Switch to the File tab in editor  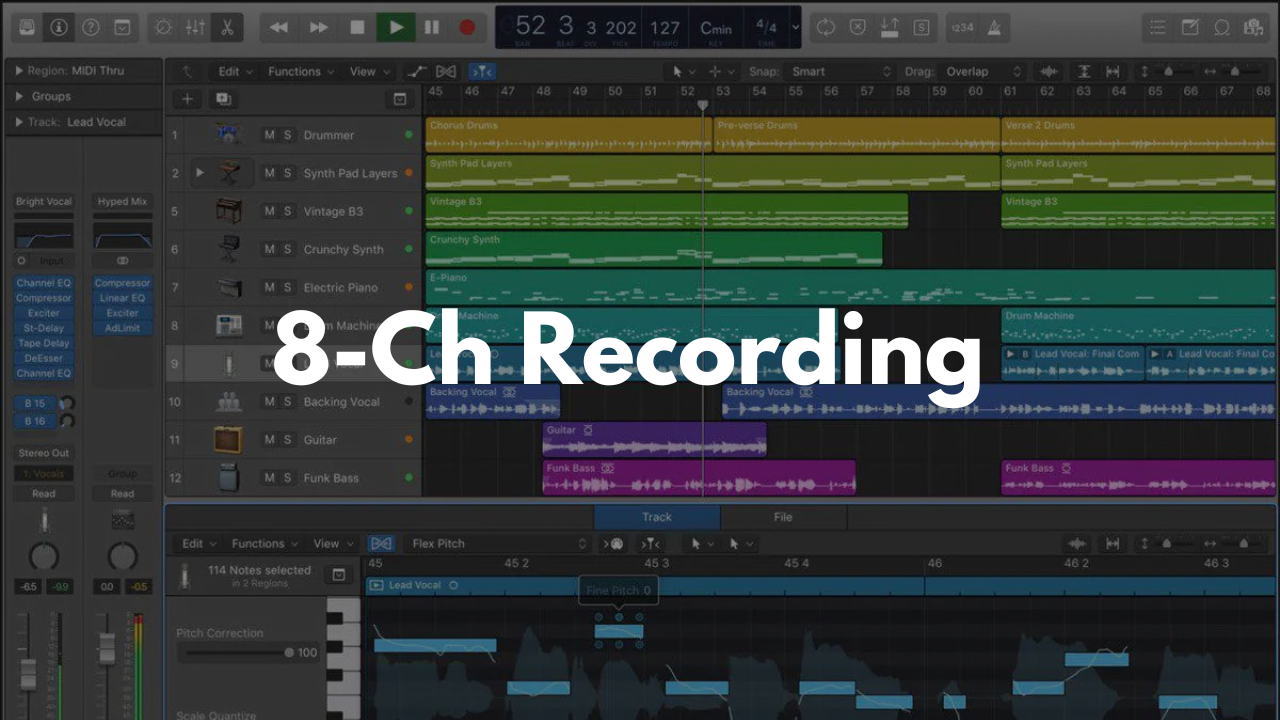pyautogui.click(x=782, y=517)
